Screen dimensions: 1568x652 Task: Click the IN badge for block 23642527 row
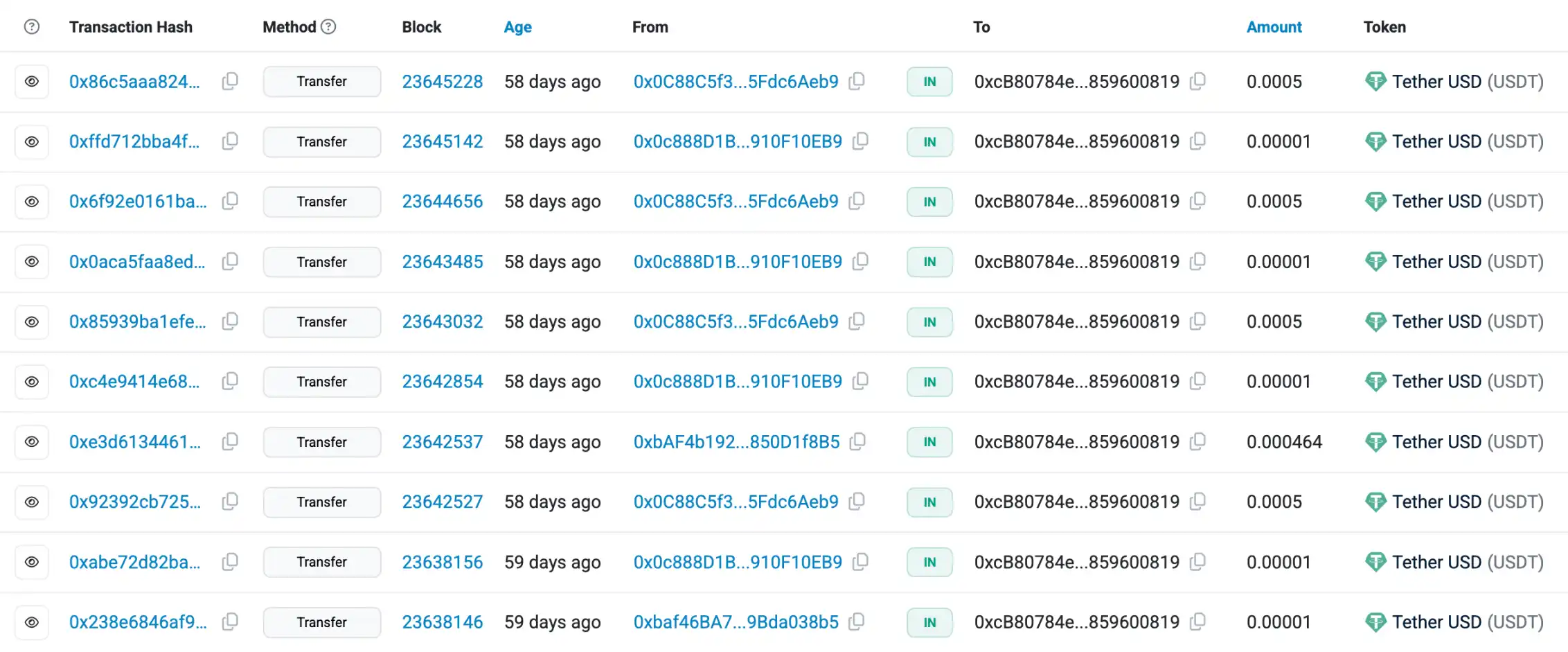(x=929, y=502)
